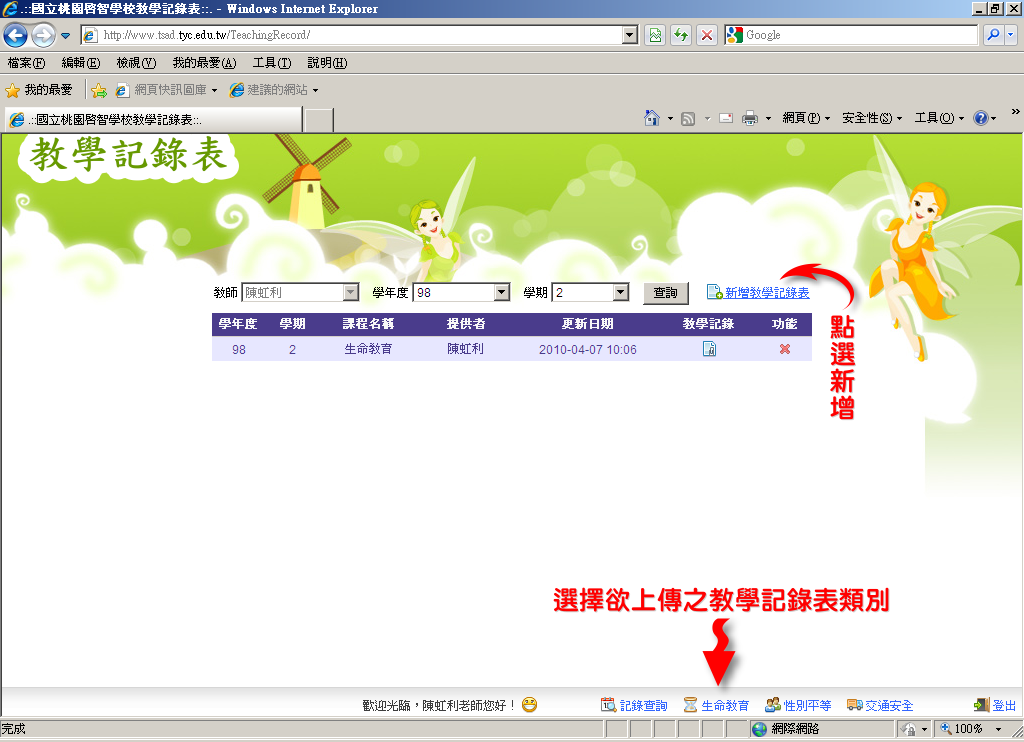The height and width of the screenshot is (742, 1024).
Task: Click the read mail icon
Action: [x=726, y=118]
